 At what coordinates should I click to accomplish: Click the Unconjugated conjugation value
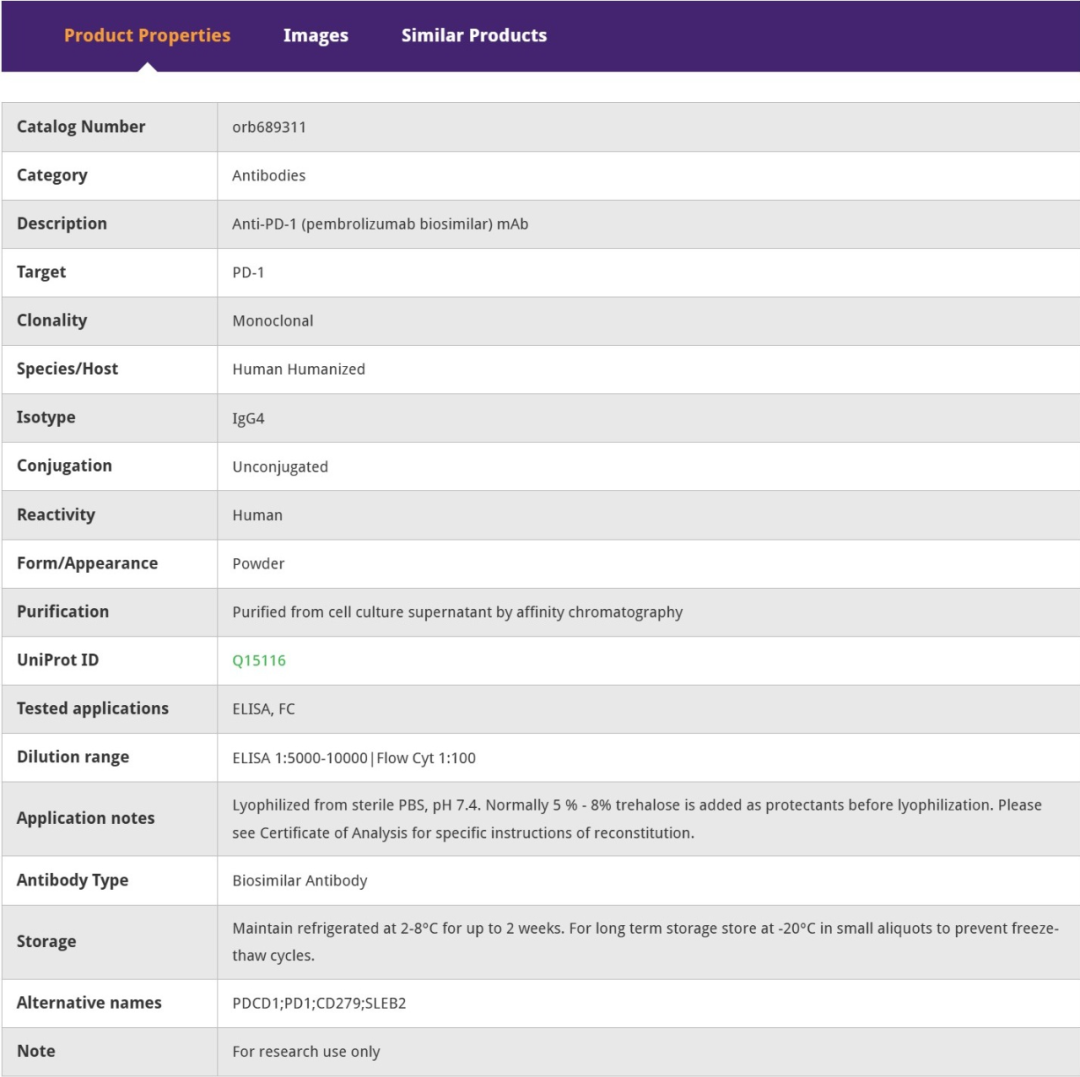[x=280, y=467]
